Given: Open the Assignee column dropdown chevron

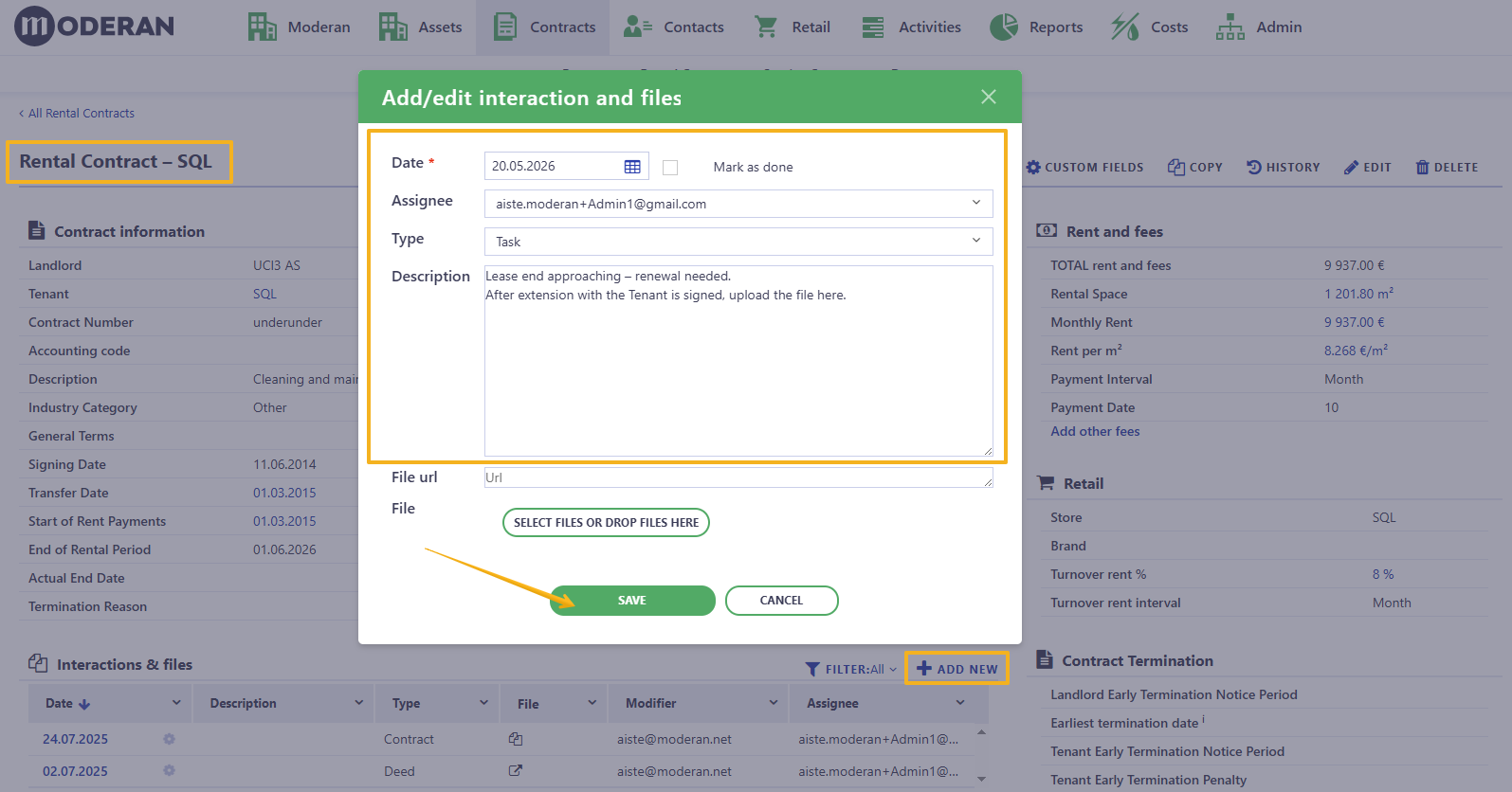Looking at the screenshot, I should (960, 703).
